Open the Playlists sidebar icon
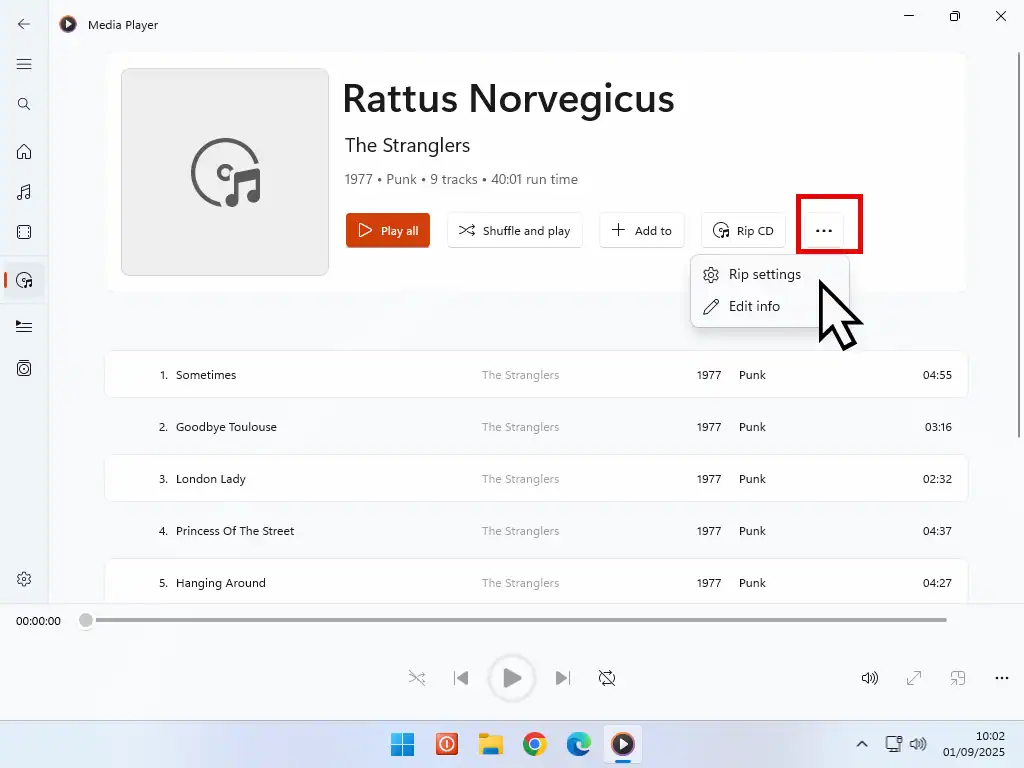Image resolution: width=1024 pixels, height=768 pixels. [x=24, y=368]
